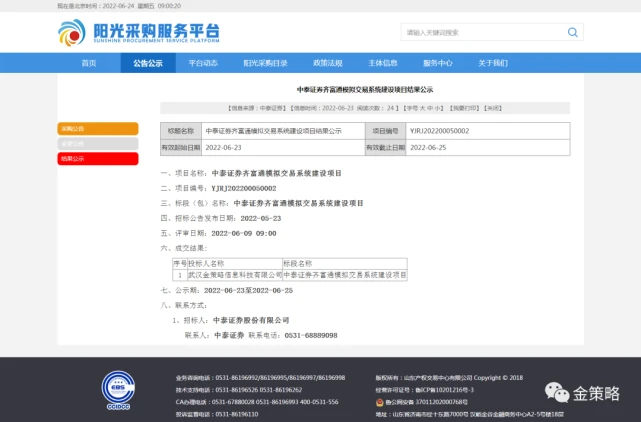Click the 信息来源：中泰证券 text
The width and height of the screenshot is (641, 422).
coord(257,108)
